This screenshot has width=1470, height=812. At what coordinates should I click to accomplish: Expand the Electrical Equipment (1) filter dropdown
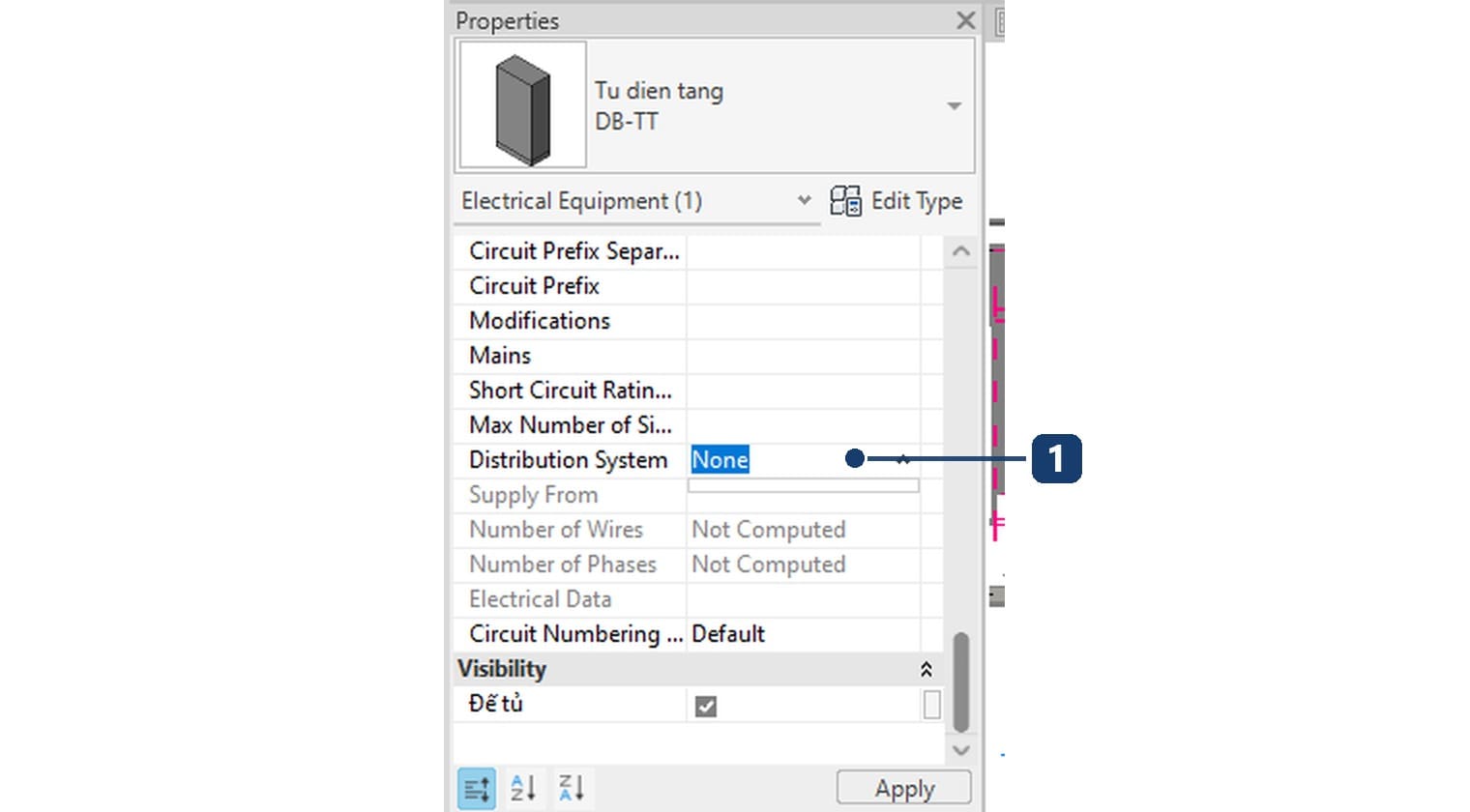pos(804,200)
